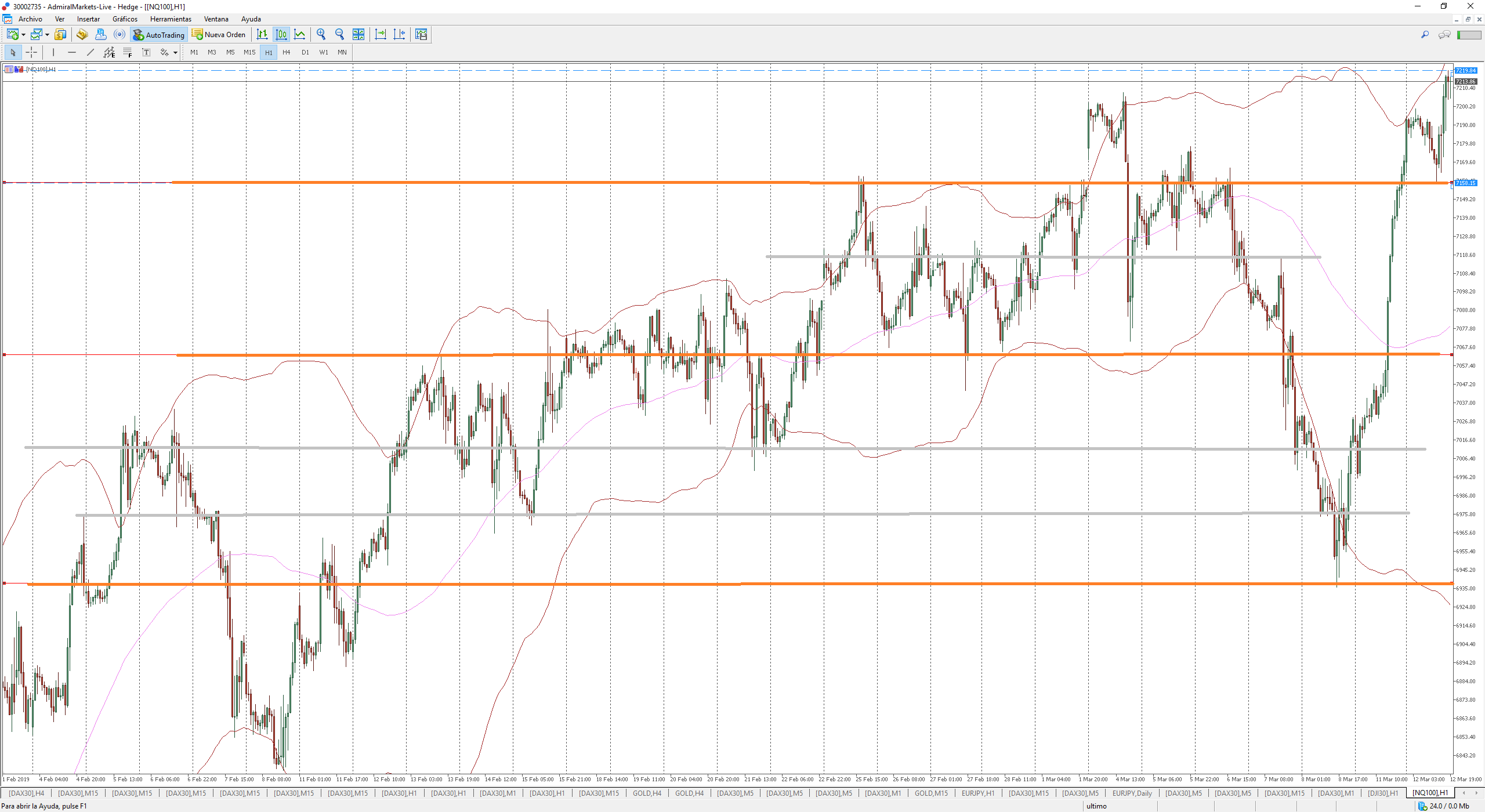Expand the profiles dropdown arrow
This screenshot has width=1485, height=812.
tap(47, 35)
